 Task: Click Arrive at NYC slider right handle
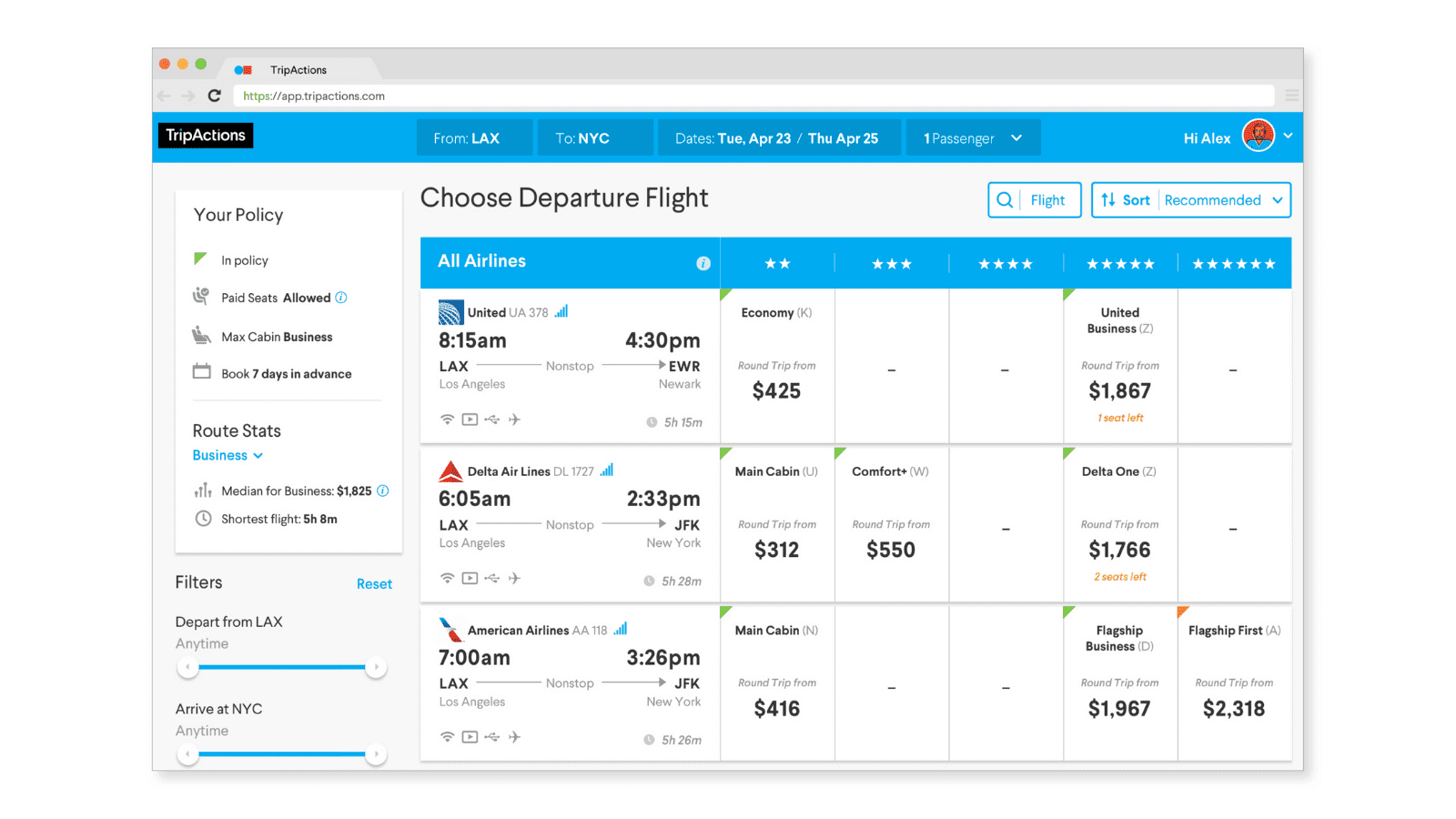point(376,754)
